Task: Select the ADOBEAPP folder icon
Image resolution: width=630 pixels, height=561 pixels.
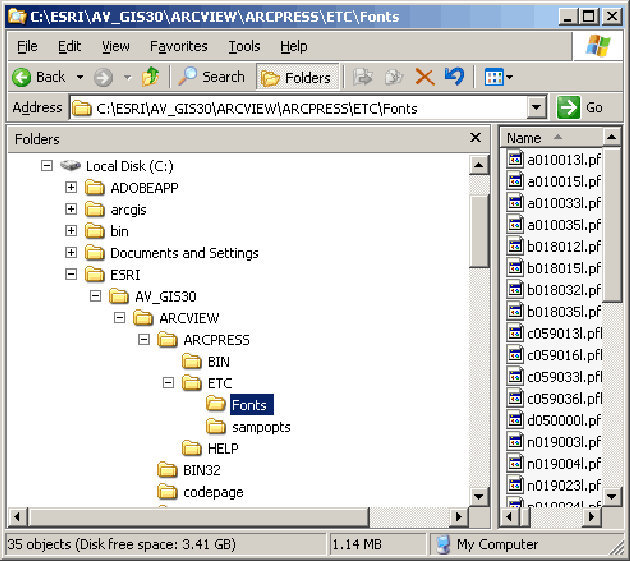Action: 95,187
